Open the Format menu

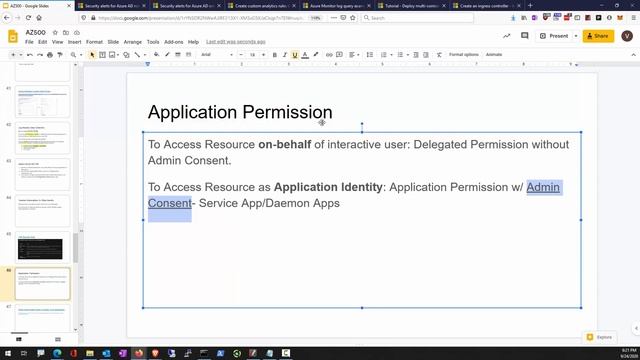point(94,42)
